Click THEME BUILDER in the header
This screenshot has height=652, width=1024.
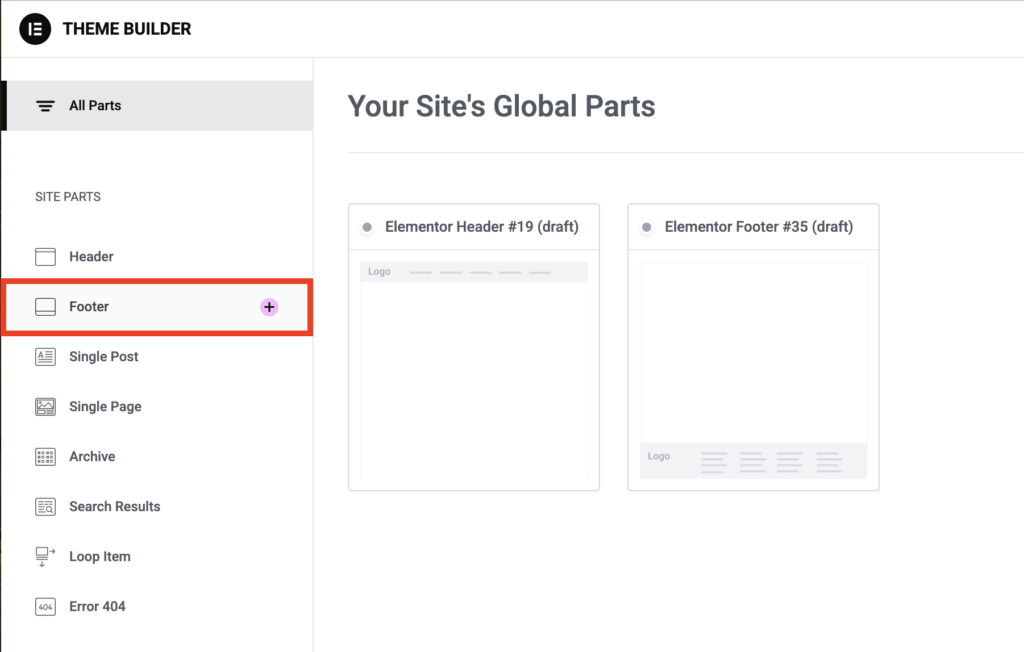[126, 29]
